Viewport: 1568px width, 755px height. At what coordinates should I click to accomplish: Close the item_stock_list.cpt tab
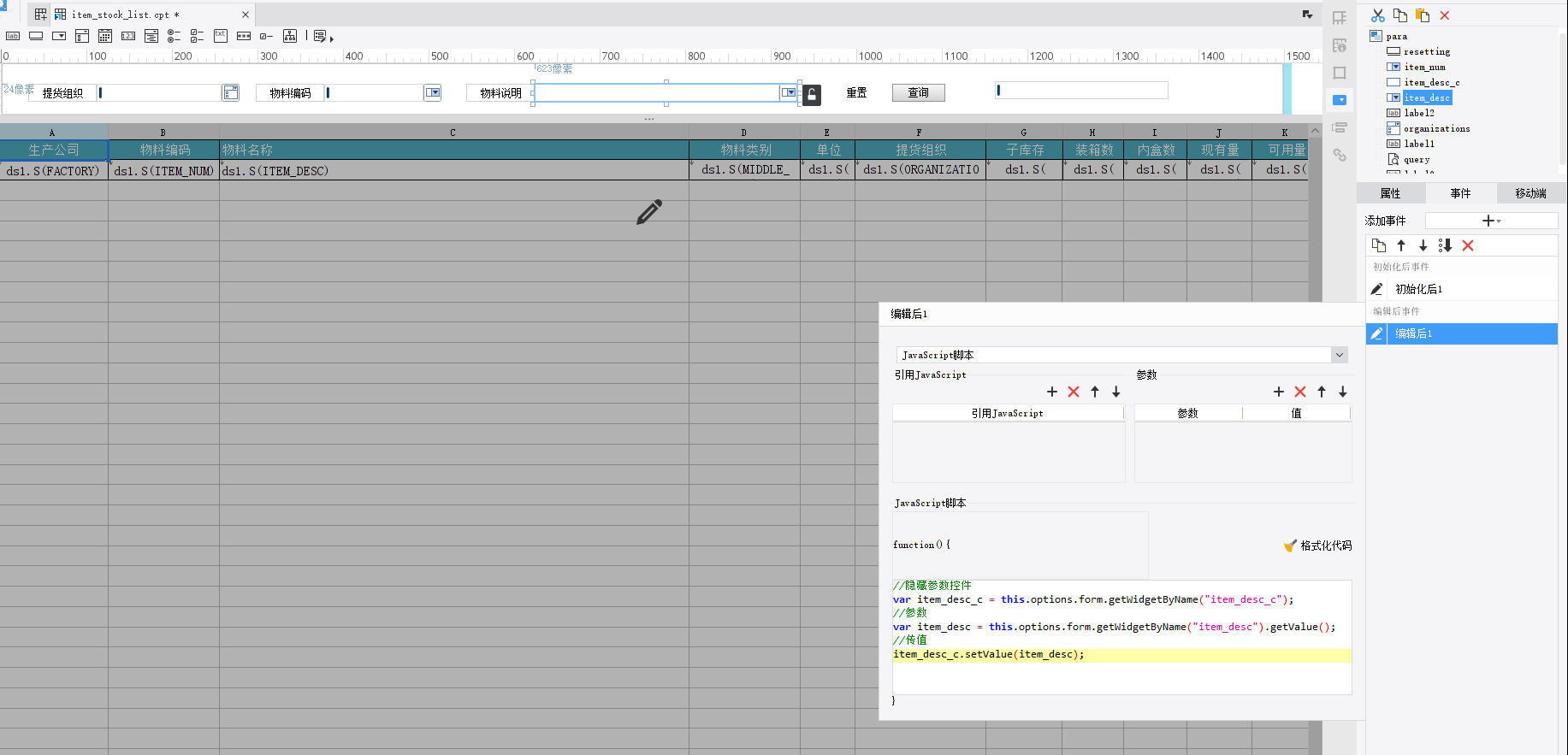point(246,15)
